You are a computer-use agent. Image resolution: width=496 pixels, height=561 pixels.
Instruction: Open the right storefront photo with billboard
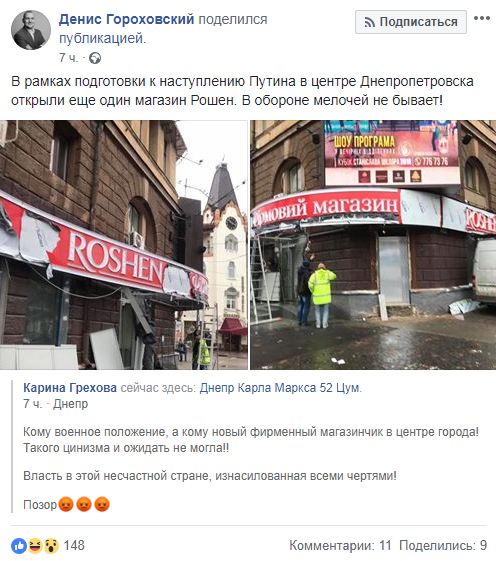373,245
